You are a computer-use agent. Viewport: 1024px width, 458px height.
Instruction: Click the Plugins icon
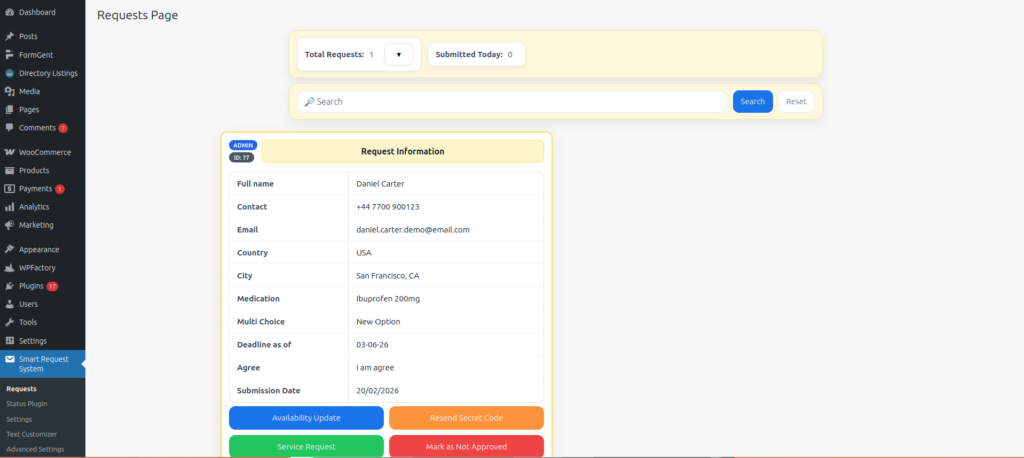[9, 286]
